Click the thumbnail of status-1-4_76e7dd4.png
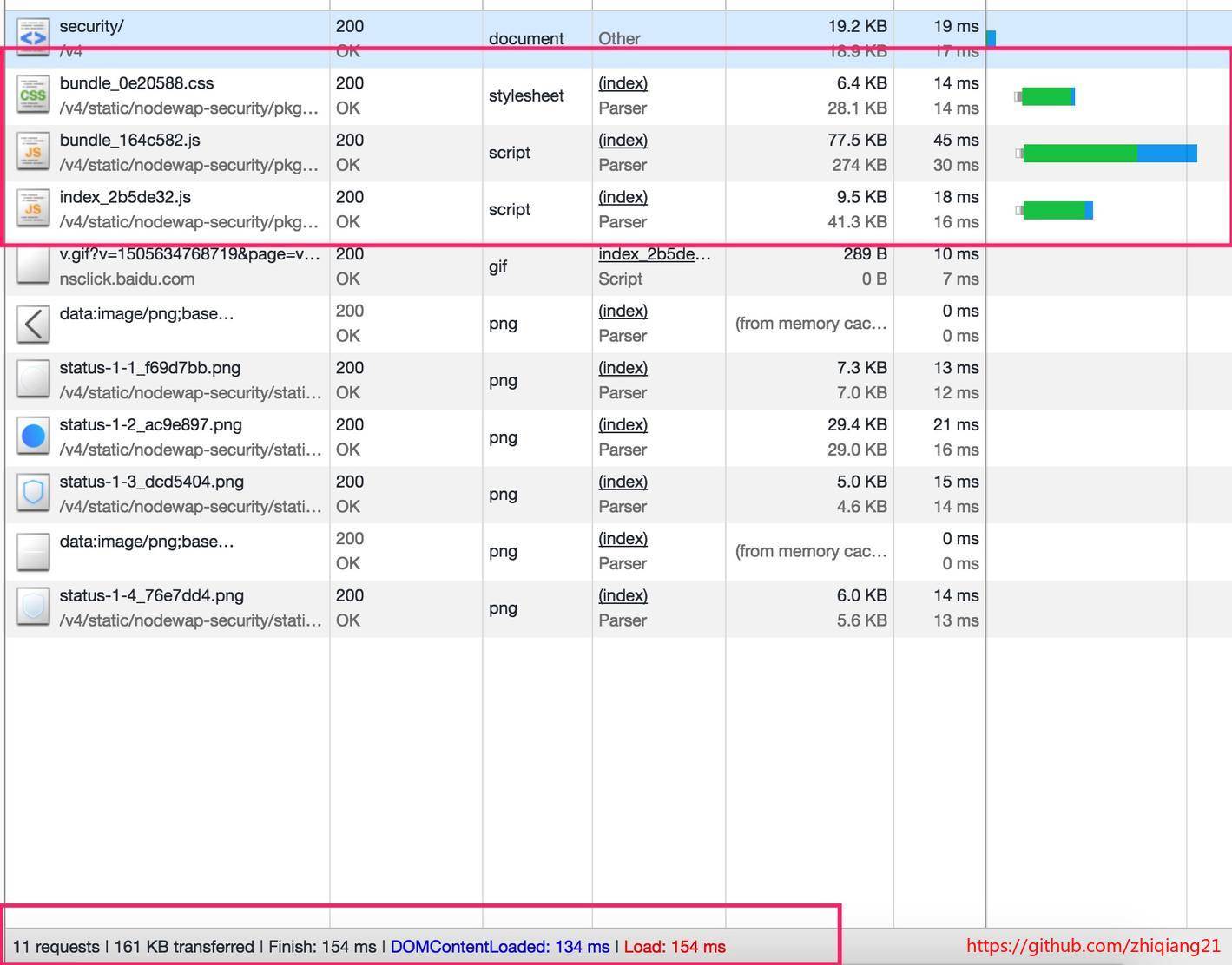The width and height of the screenshot is (1232, 965). point(33,607)
